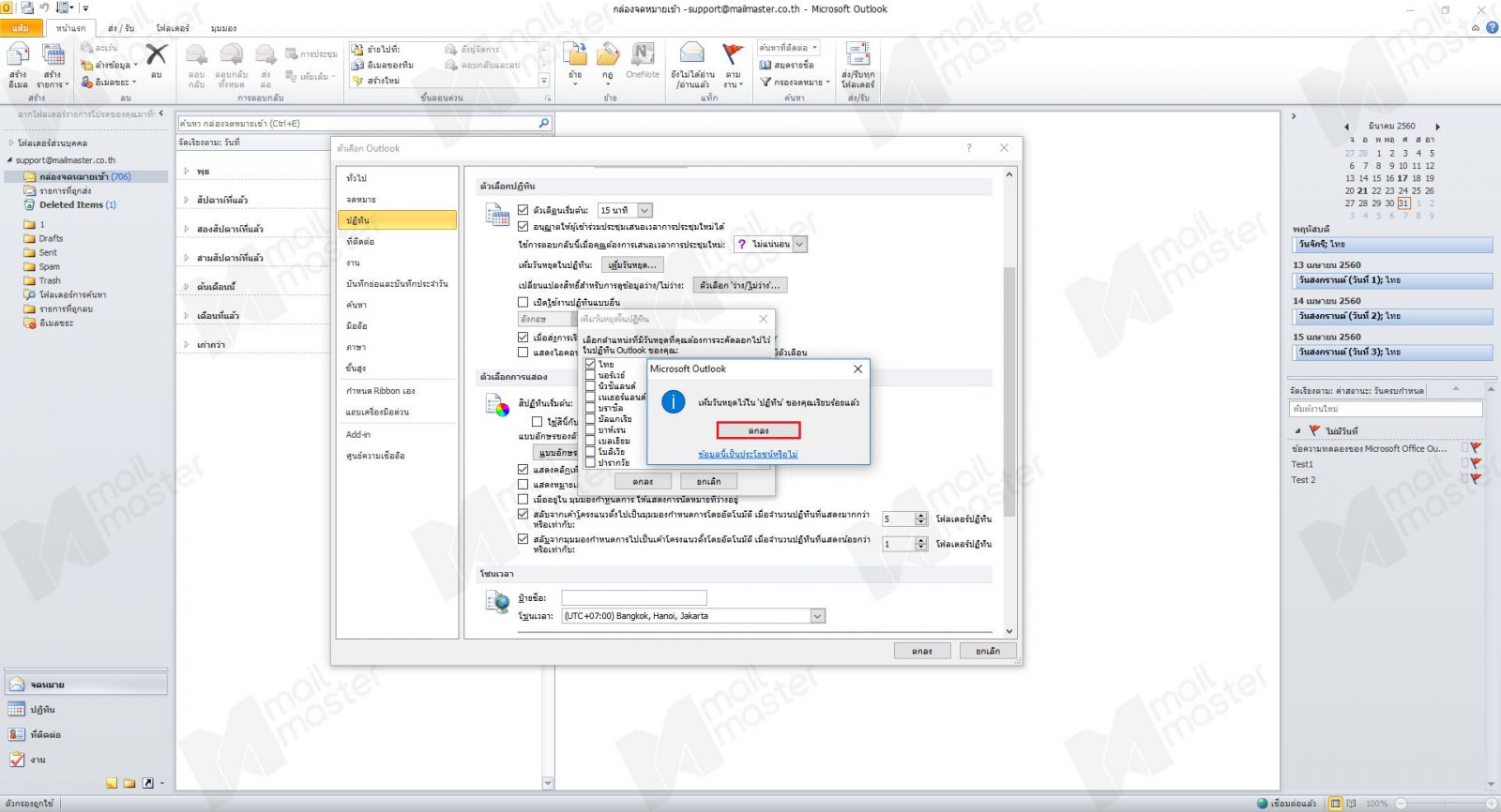Click the Clean Up (ล้างข้อมูล) icon
The height and width of the screenshot is (812, 1501).
tap(87, 65)
